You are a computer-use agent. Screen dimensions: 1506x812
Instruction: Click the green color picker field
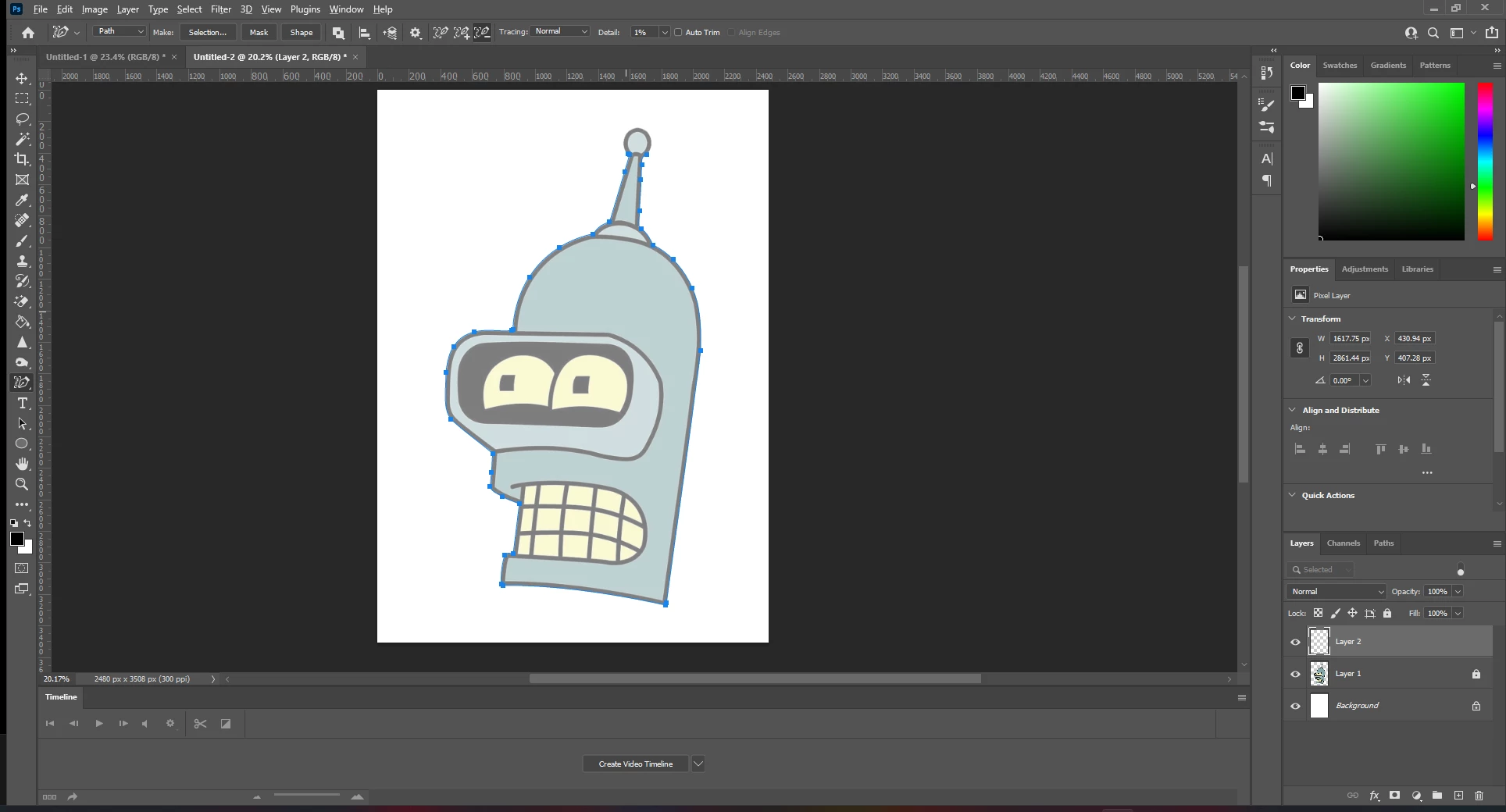[1391, 162]
